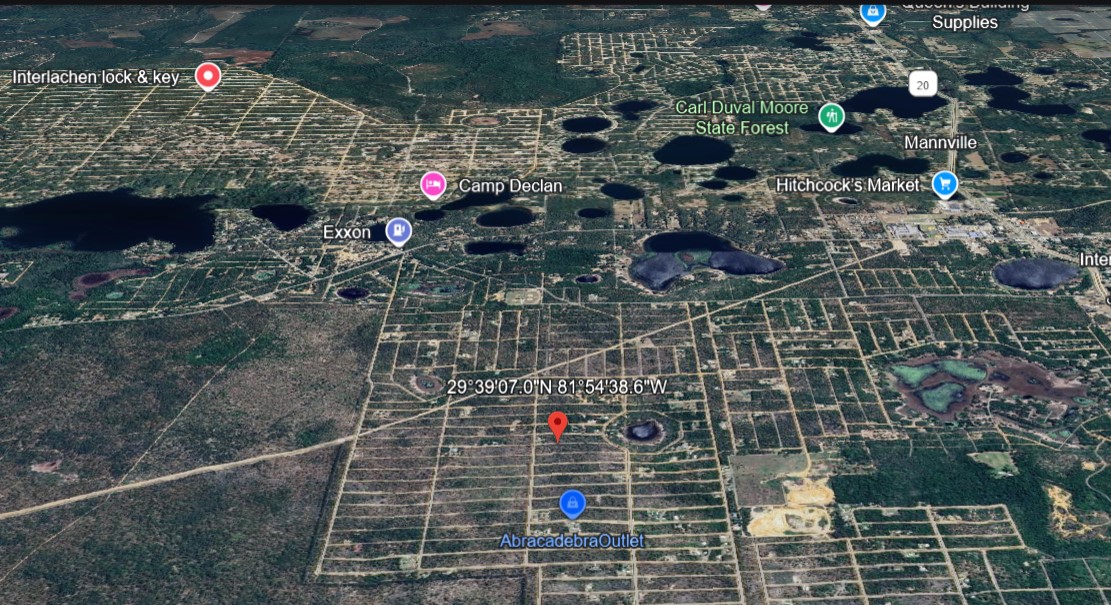Click Hitchcock's Market shopping cart marker
1111x605 pixels.
pyautogui.click(x=944, y=184)
